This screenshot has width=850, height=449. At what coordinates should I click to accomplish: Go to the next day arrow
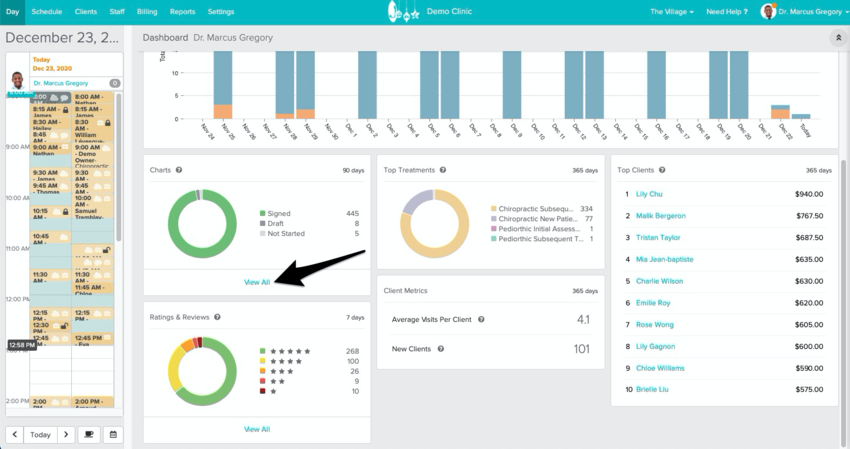coord(65,435)
